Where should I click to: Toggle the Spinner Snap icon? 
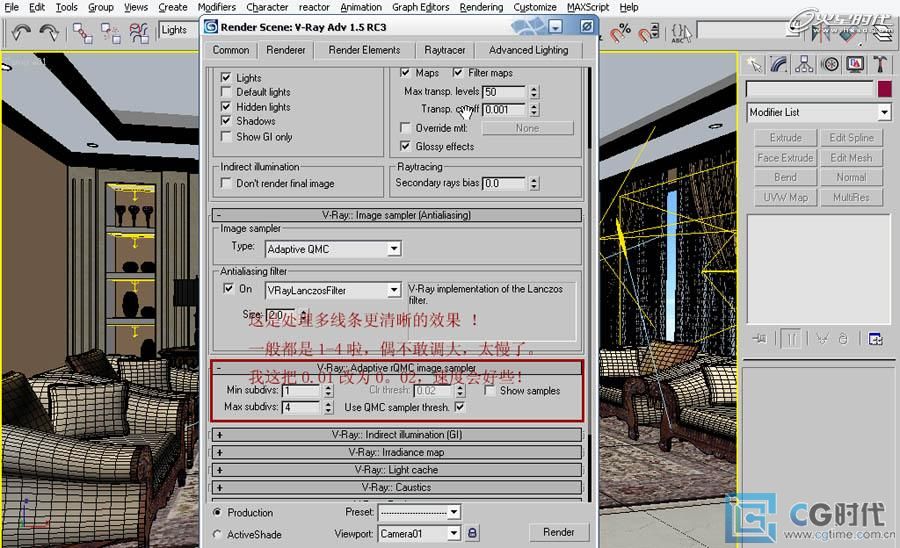pyautogui.click(x=649, y=33)
